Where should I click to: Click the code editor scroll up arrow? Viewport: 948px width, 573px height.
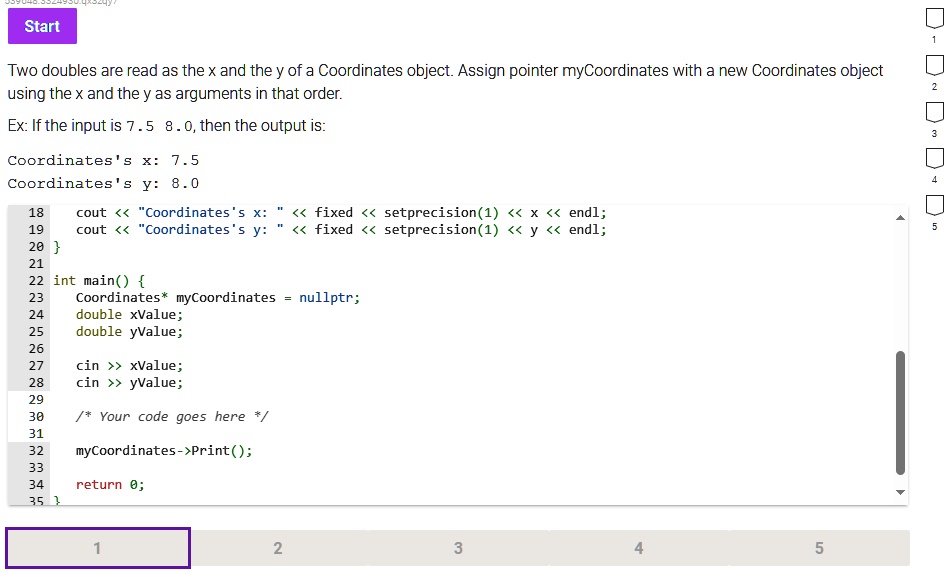pos(900,218)
